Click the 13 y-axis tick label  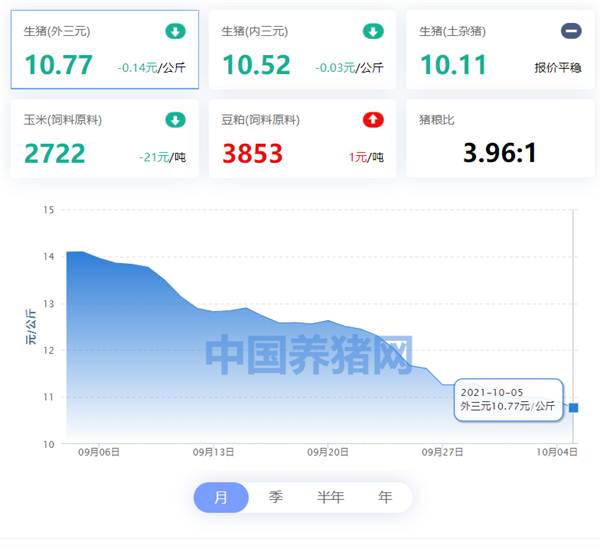[x=49, y=304]
